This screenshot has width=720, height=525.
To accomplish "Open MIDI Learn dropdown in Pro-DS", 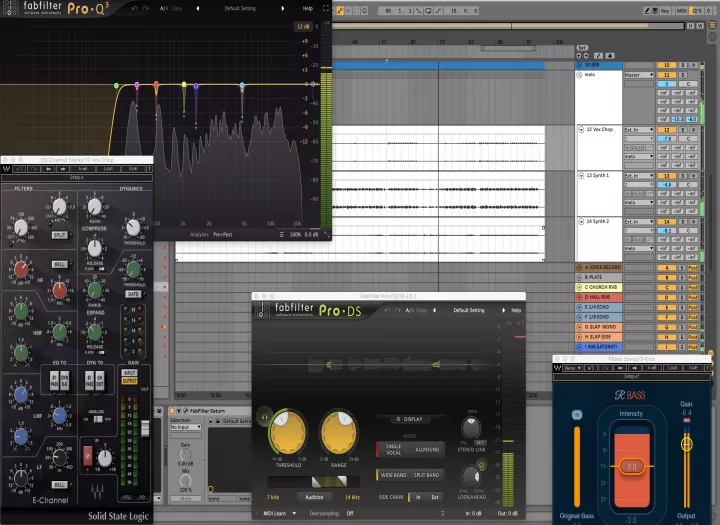I will click(280, 514).
